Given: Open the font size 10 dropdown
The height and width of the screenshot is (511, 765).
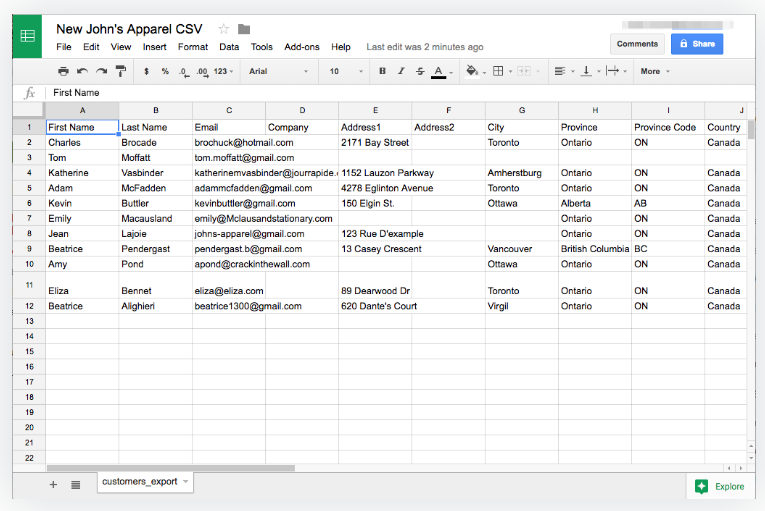Looking at the screenshot, I should 346,71.
